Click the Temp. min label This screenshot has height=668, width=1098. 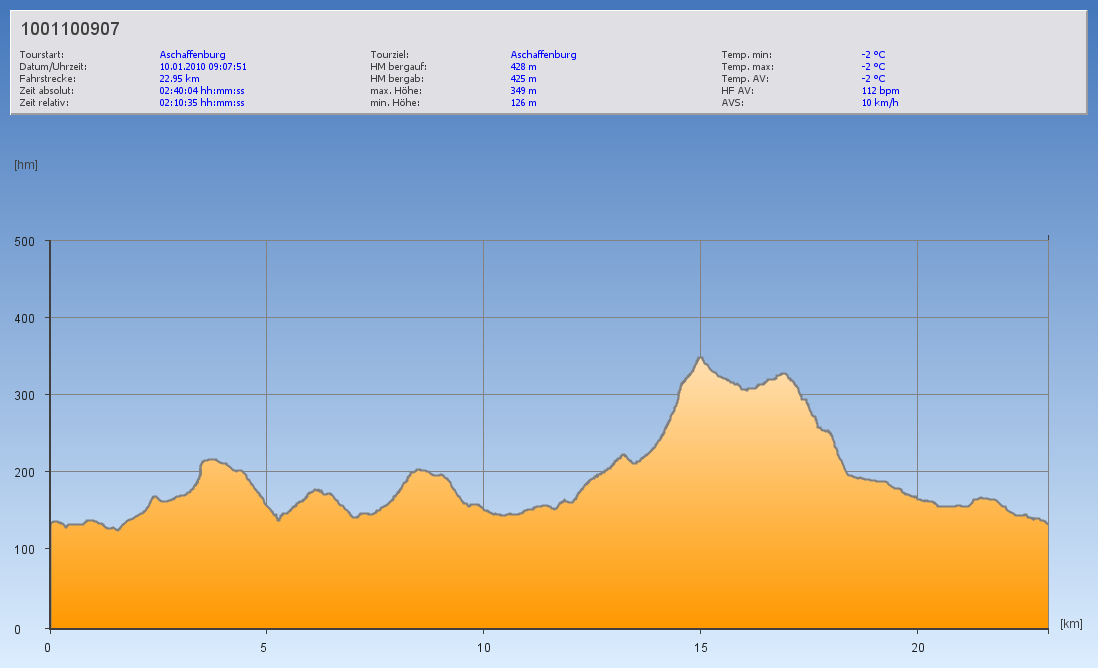(746, 55)
